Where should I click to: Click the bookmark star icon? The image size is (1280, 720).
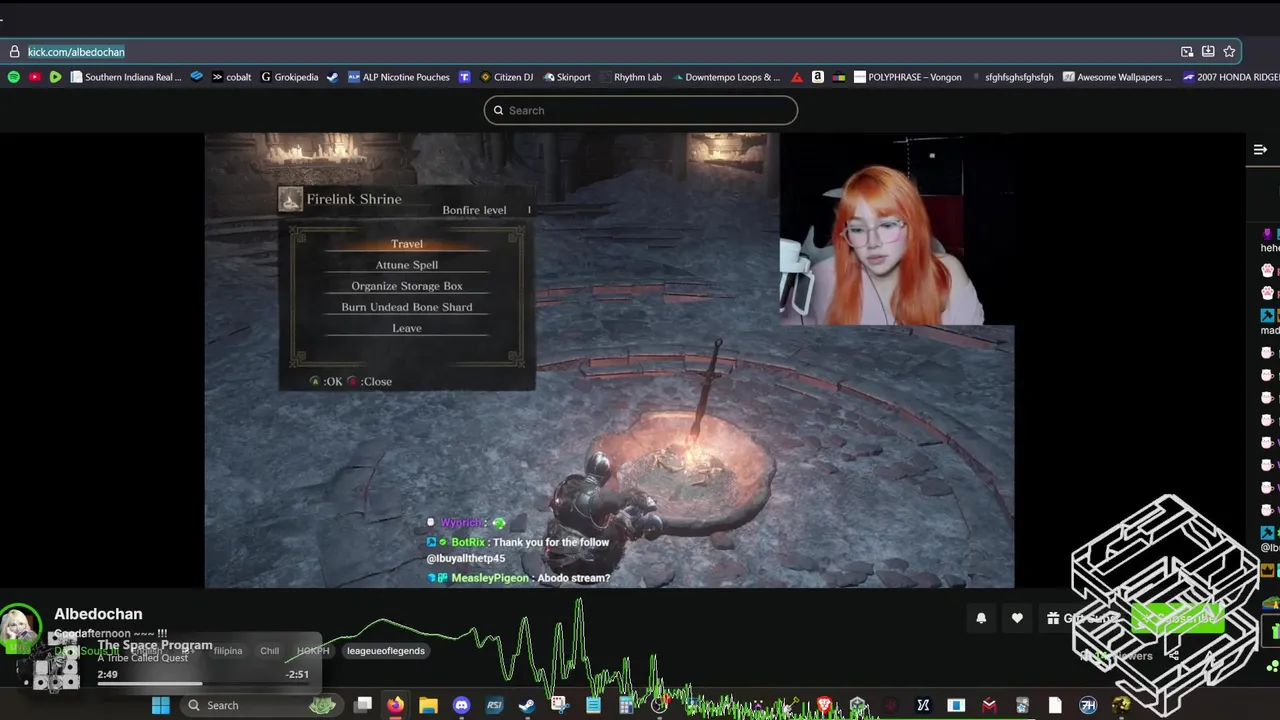1229,52
